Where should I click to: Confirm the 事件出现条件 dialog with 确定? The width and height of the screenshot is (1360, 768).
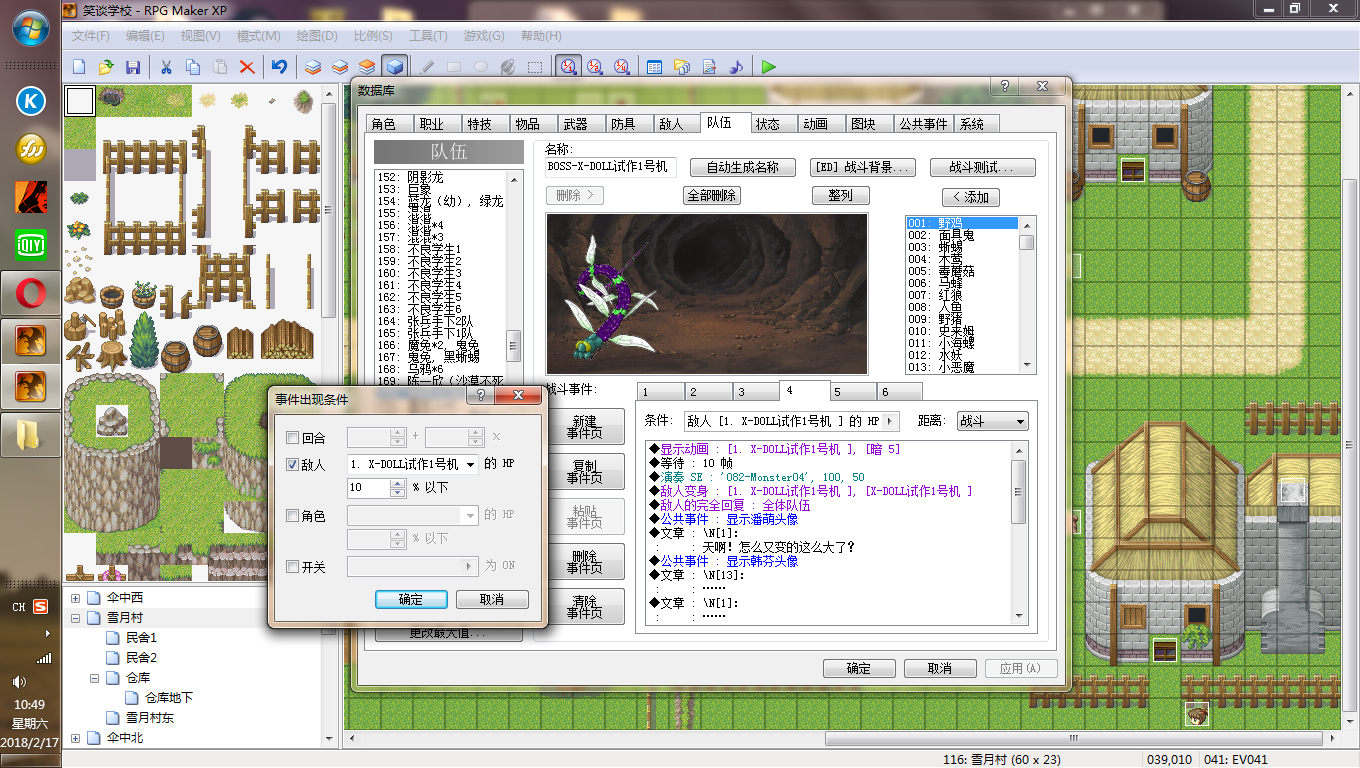coord(411,599)
